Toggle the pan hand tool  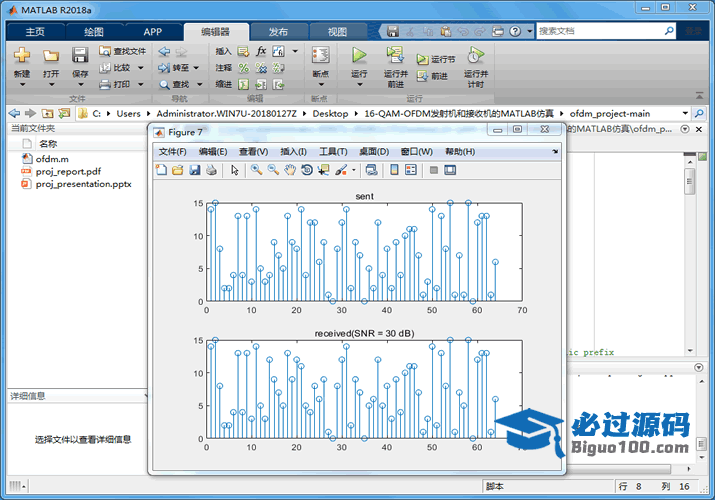tap(290, 170)
